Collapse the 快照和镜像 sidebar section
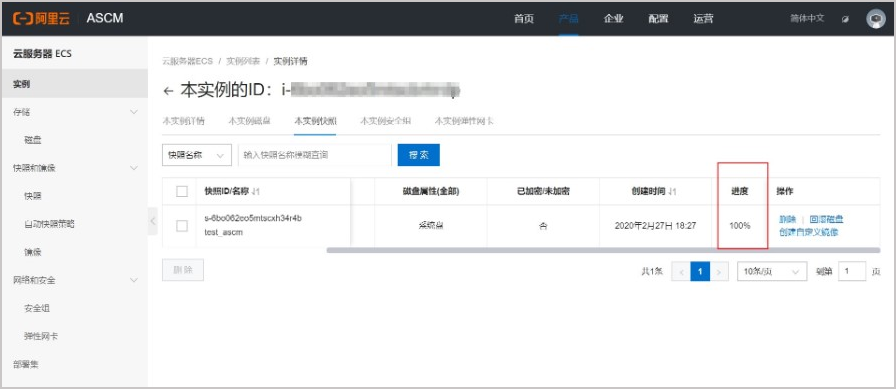 coord(134,168)
